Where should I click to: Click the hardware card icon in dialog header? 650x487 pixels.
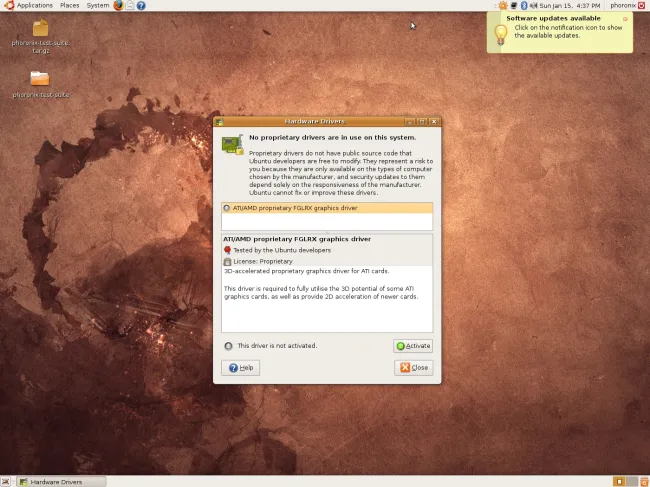pos(233,145)
